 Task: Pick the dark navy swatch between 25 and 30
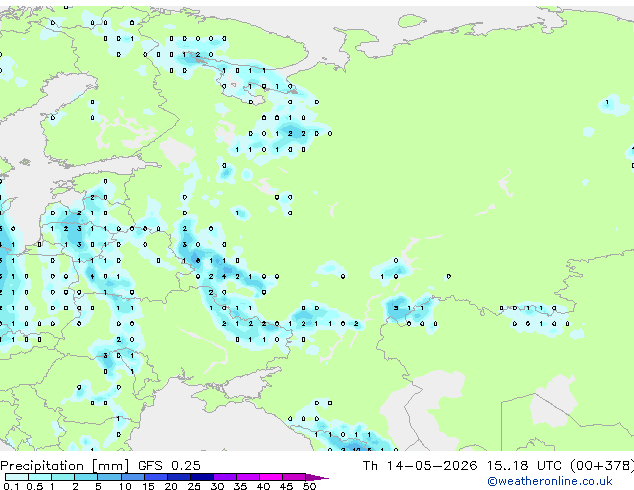[202, 477]
